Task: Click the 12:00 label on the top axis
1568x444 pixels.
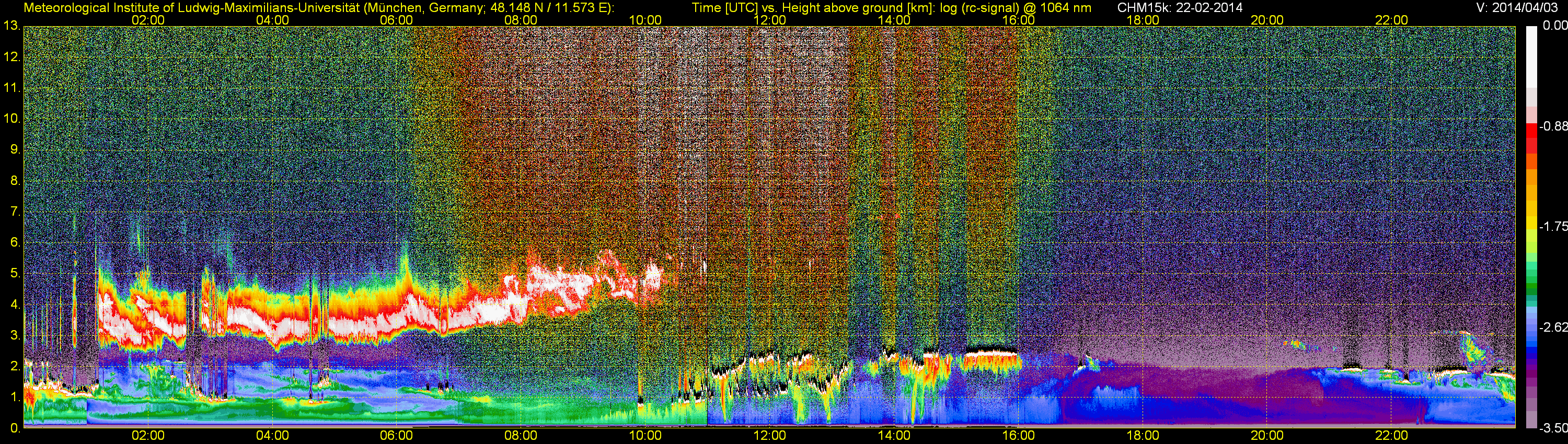Action: click(x=769, y=20)
